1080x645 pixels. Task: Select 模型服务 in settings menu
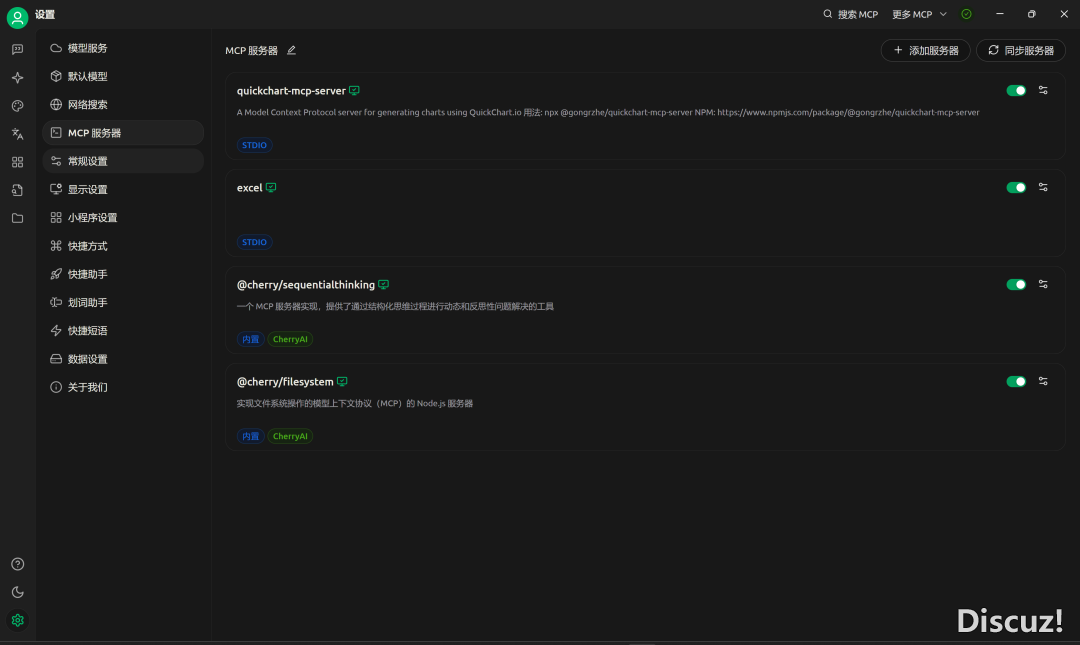(88, 48)
